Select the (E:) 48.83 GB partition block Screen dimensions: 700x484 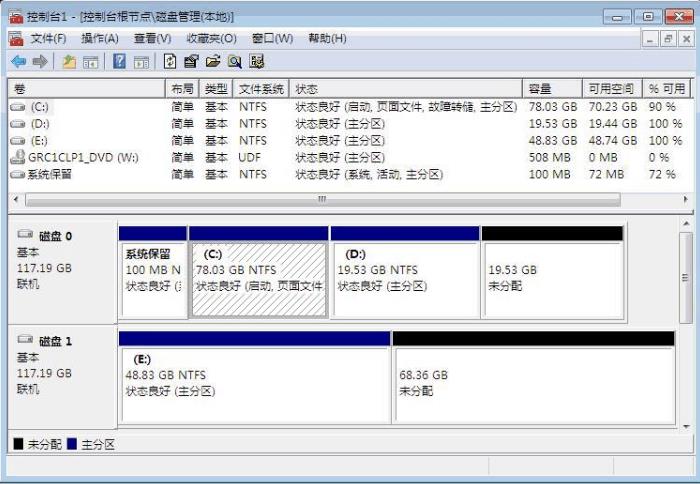(x=254, y=378)
